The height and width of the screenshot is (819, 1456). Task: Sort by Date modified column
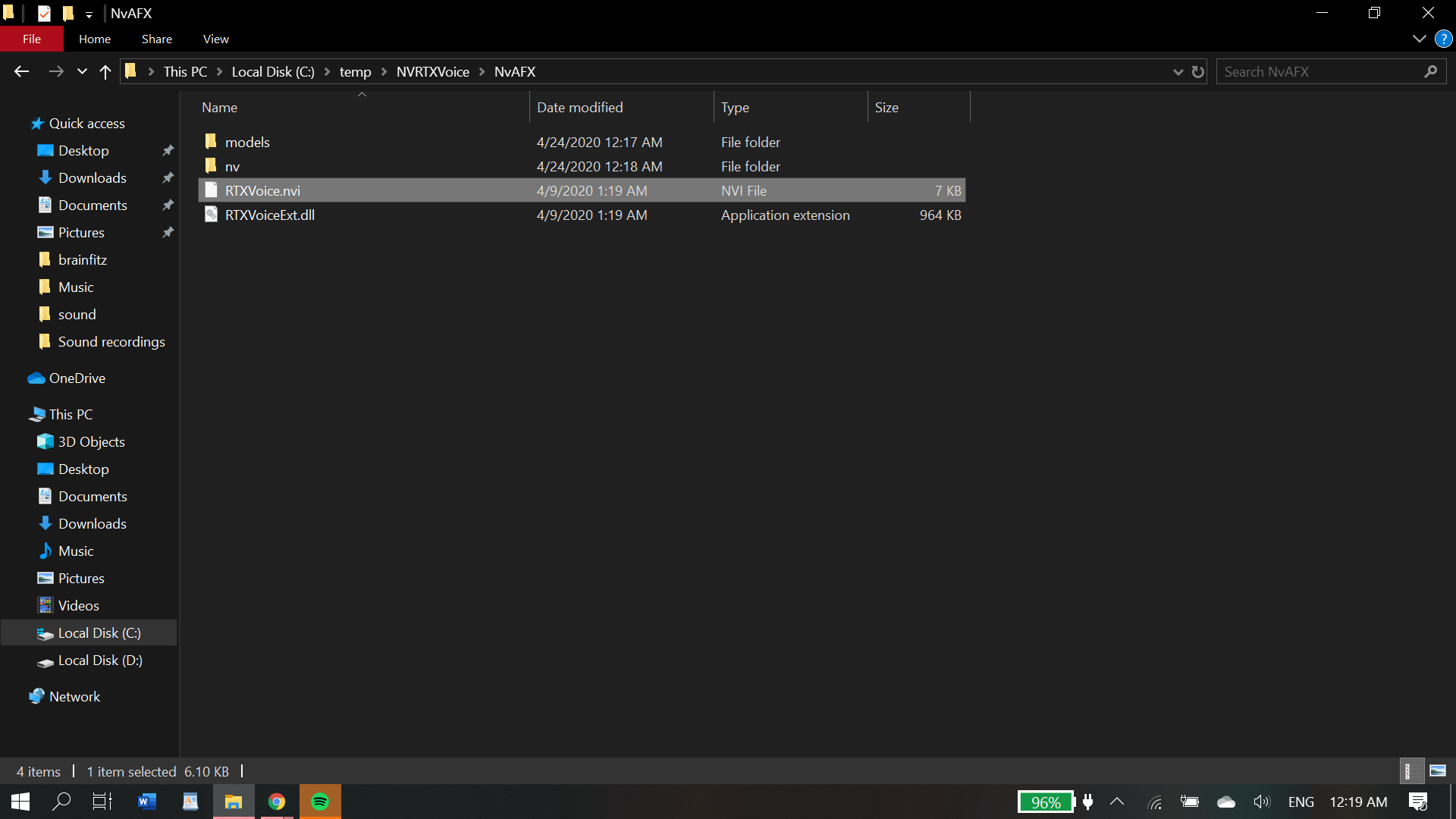coord(621,107)
